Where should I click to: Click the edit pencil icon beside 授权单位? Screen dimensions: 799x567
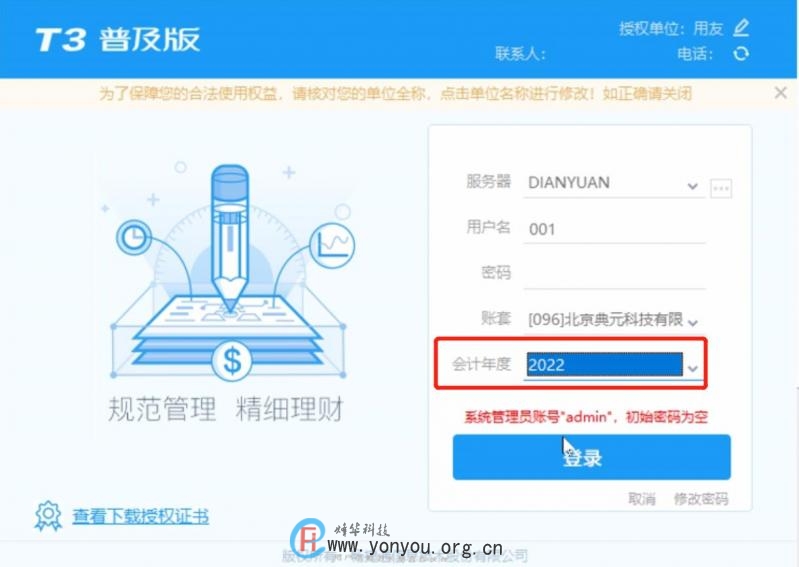pos(741,28)
